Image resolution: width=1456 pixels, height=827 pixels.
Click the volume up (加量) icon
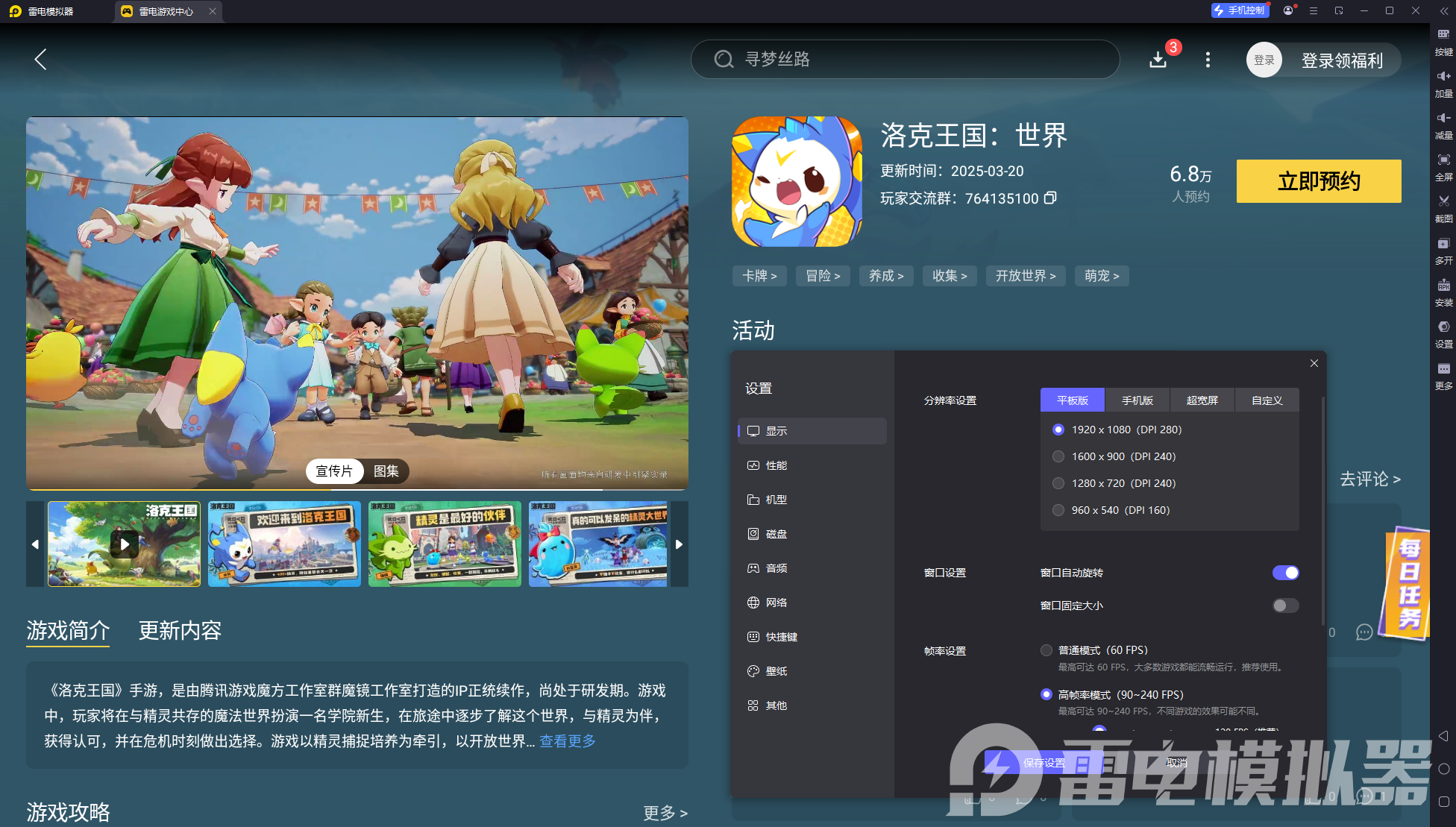pos(1443,82)
